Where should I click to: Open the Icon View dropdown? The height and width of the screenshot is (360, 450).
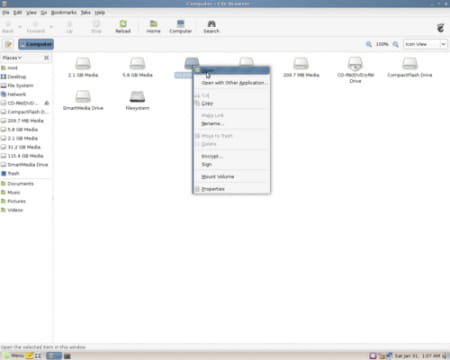tap(425, 44)
